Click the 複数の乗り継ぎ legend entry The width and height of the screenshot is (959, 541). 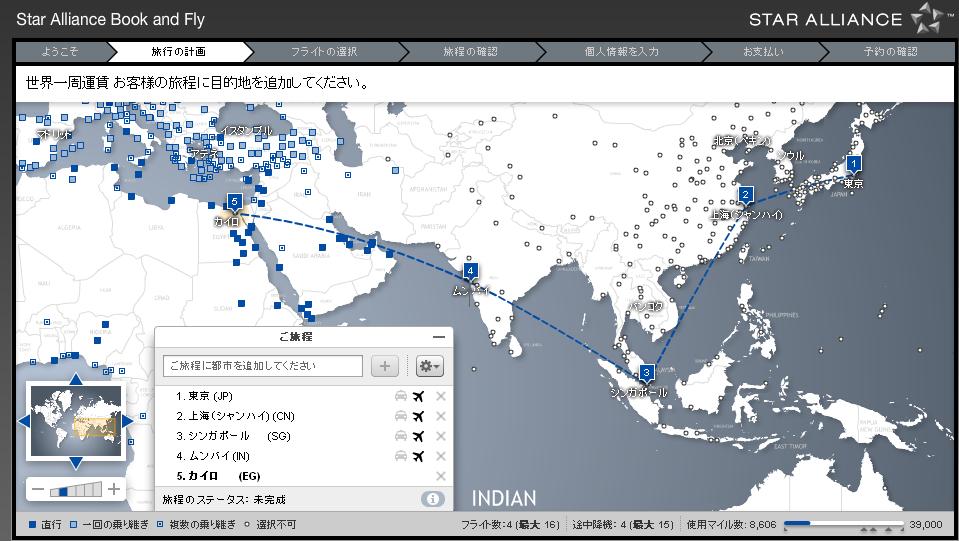196,524
